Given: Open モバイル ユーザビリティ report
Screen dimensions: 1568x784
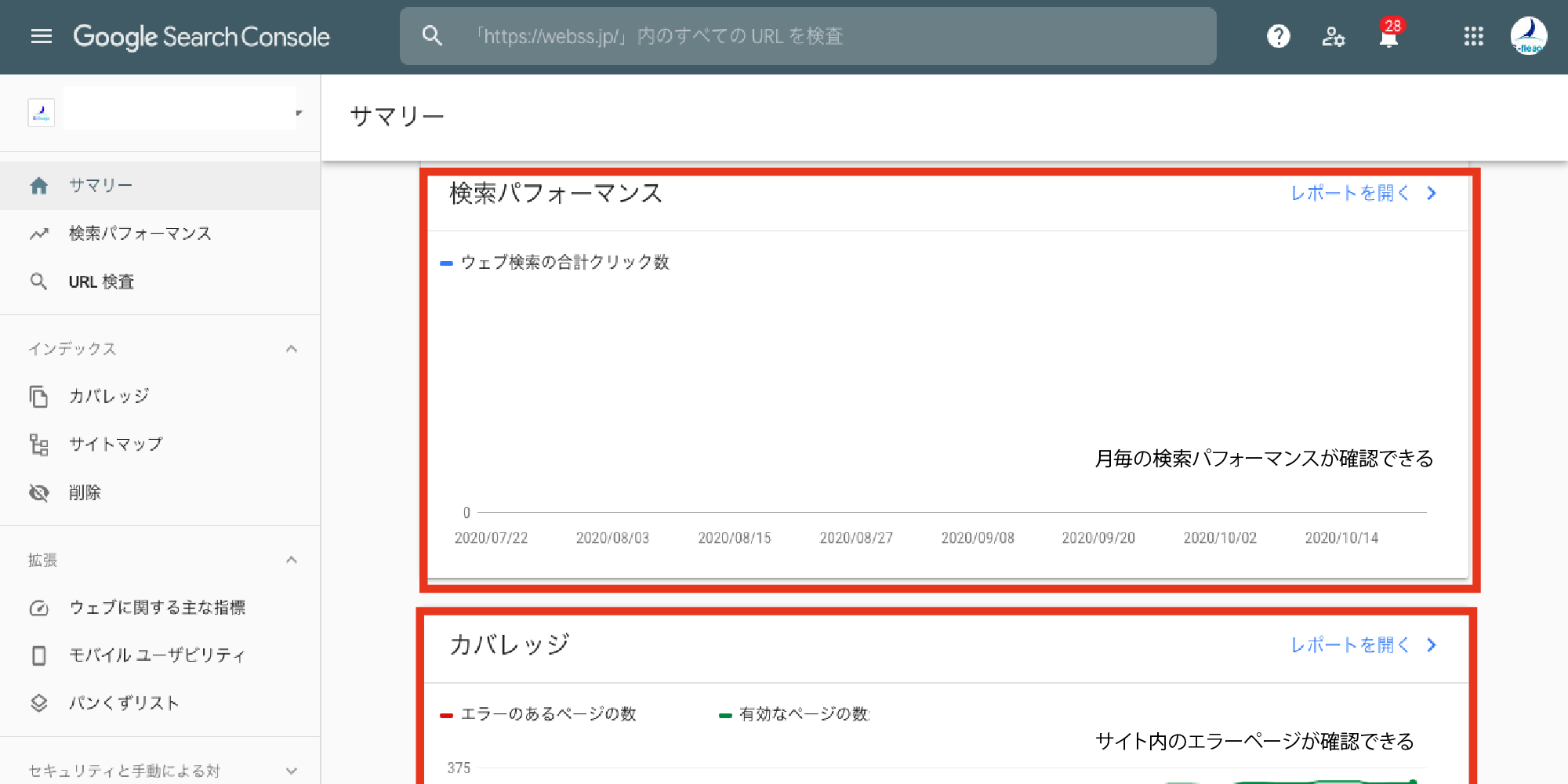Looking at the screenshot, I should coord(160,655).
